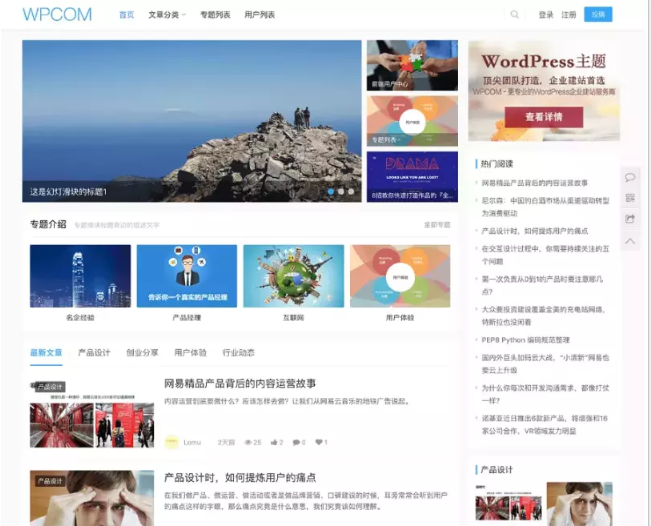This screenshot has width=651, height=526.
Task: Click the blue 投稿 button
Action: click(598, 15)
